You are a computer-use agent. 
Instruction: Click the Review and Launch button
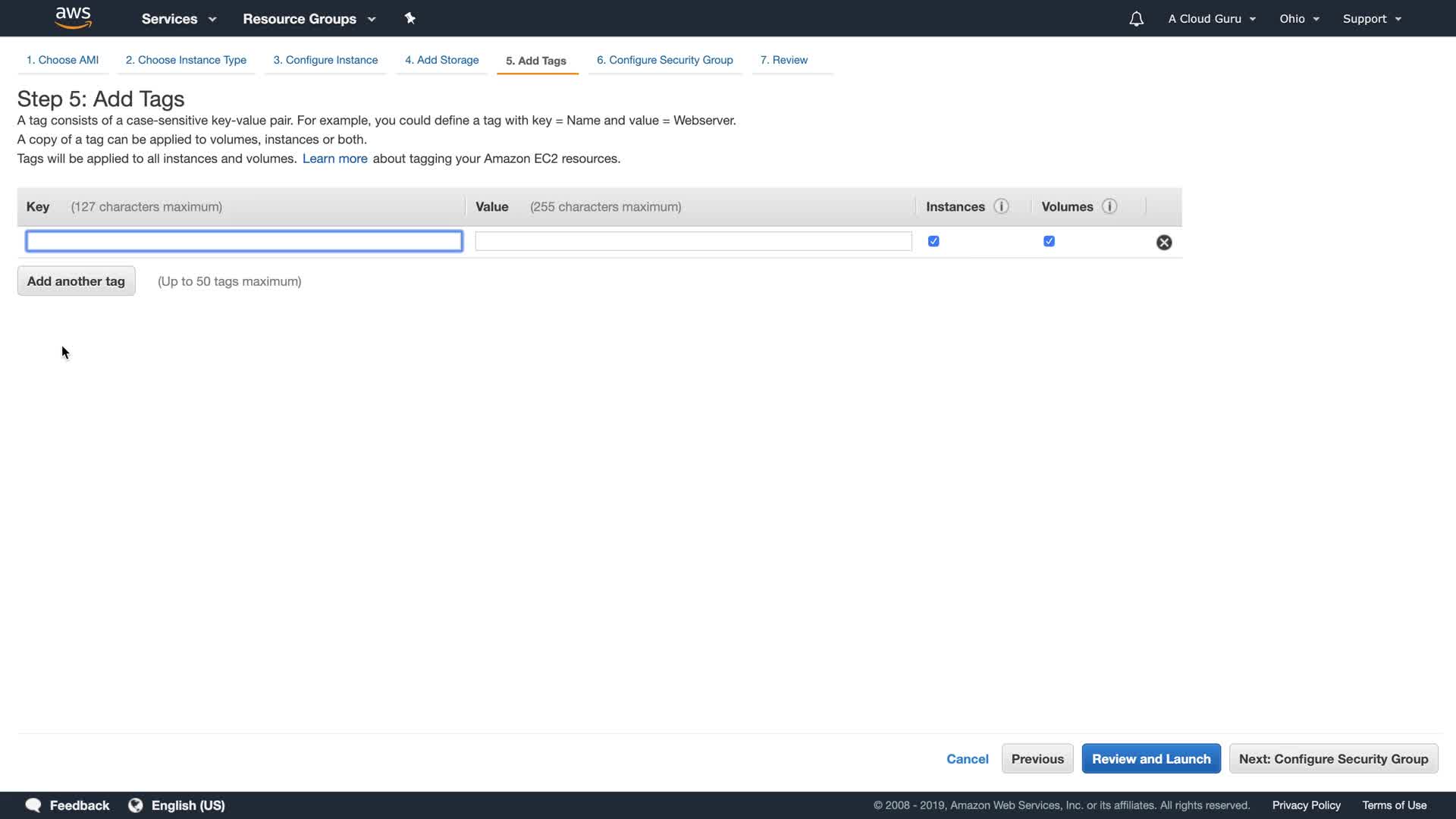coord(1150,758)
